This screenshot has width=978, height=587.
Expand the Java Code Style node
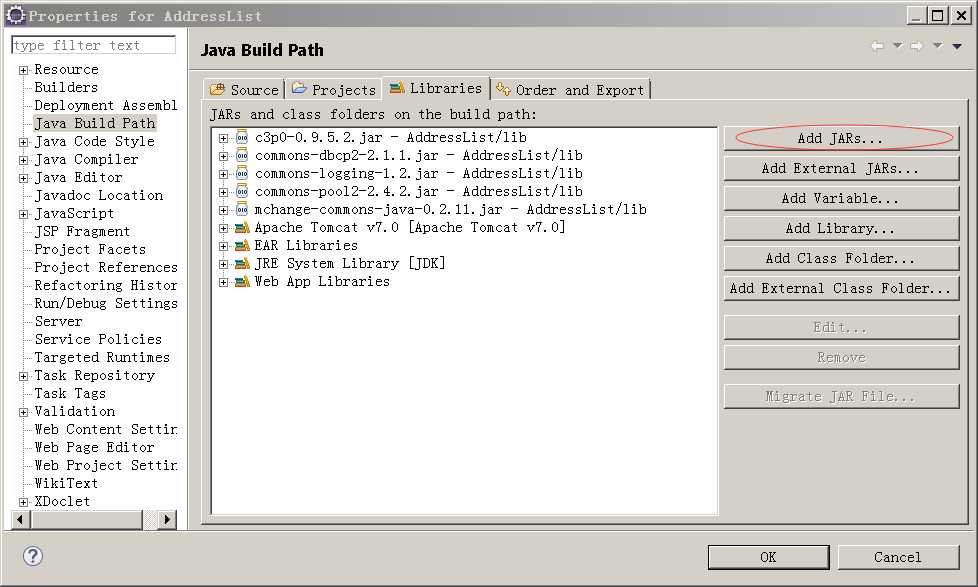[x=23, y=142]
